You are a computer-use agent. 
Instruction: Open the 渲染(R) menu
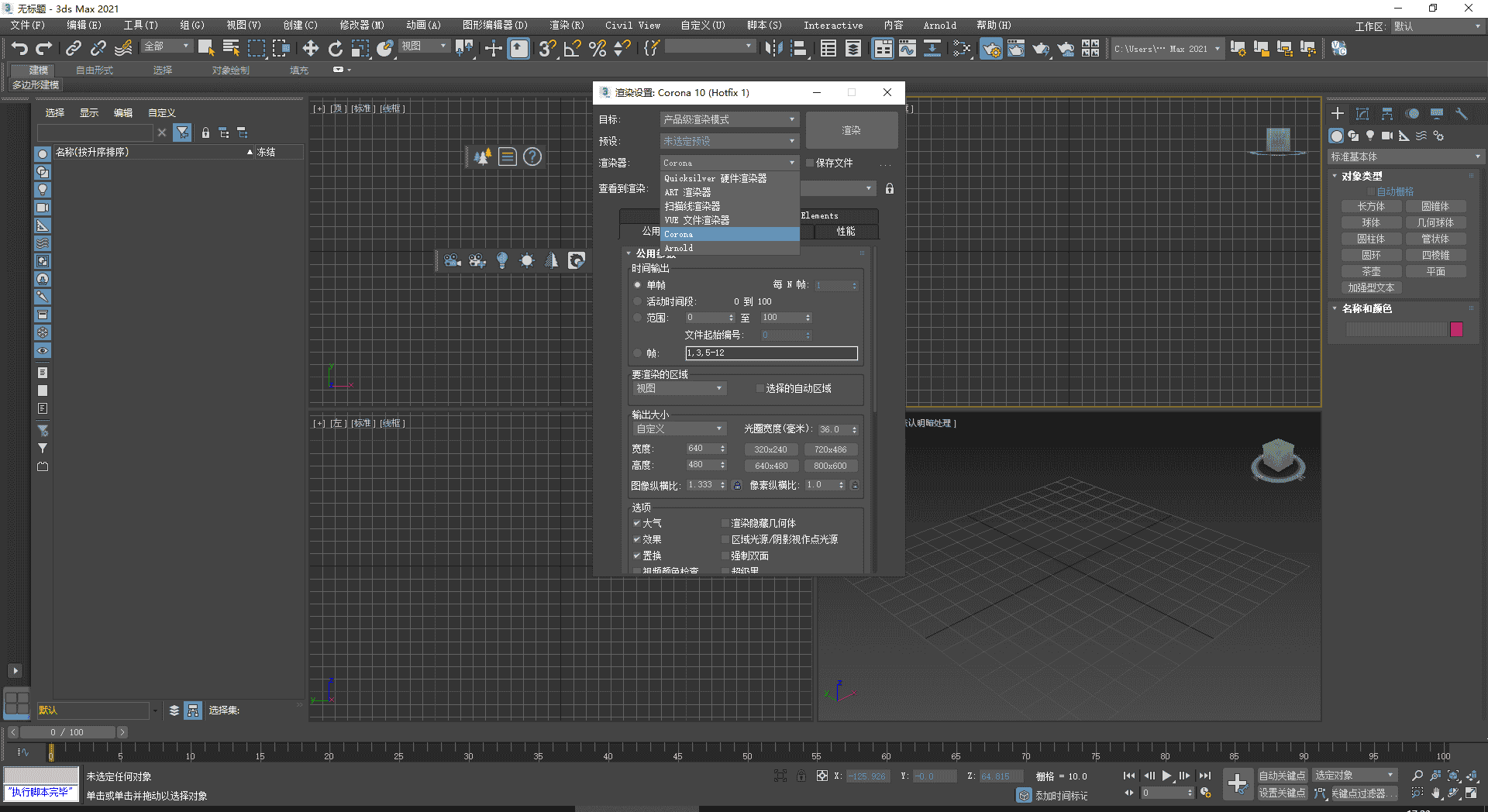point(567,26)
